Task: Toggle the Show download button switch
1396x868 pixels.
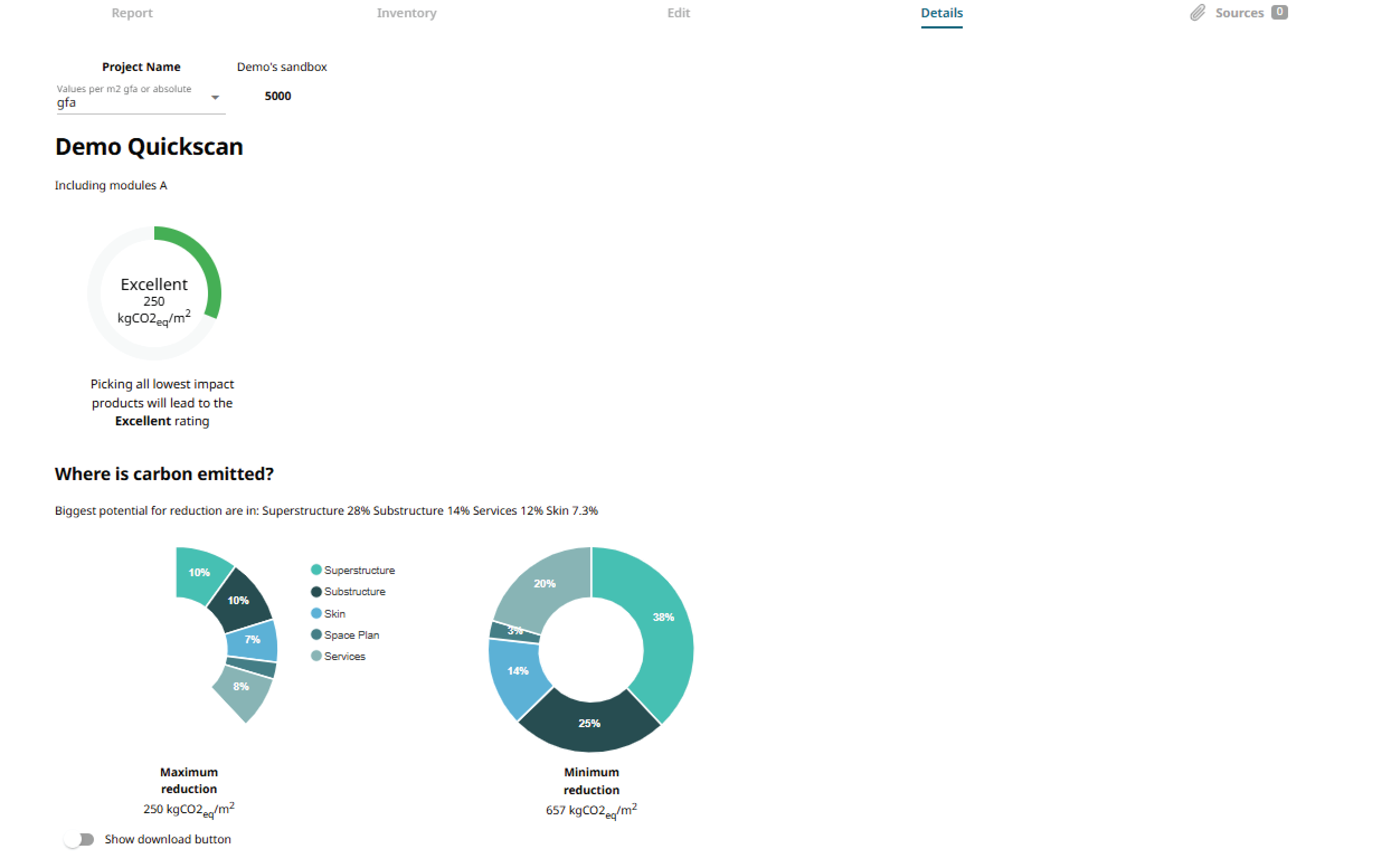Action: 79,839
